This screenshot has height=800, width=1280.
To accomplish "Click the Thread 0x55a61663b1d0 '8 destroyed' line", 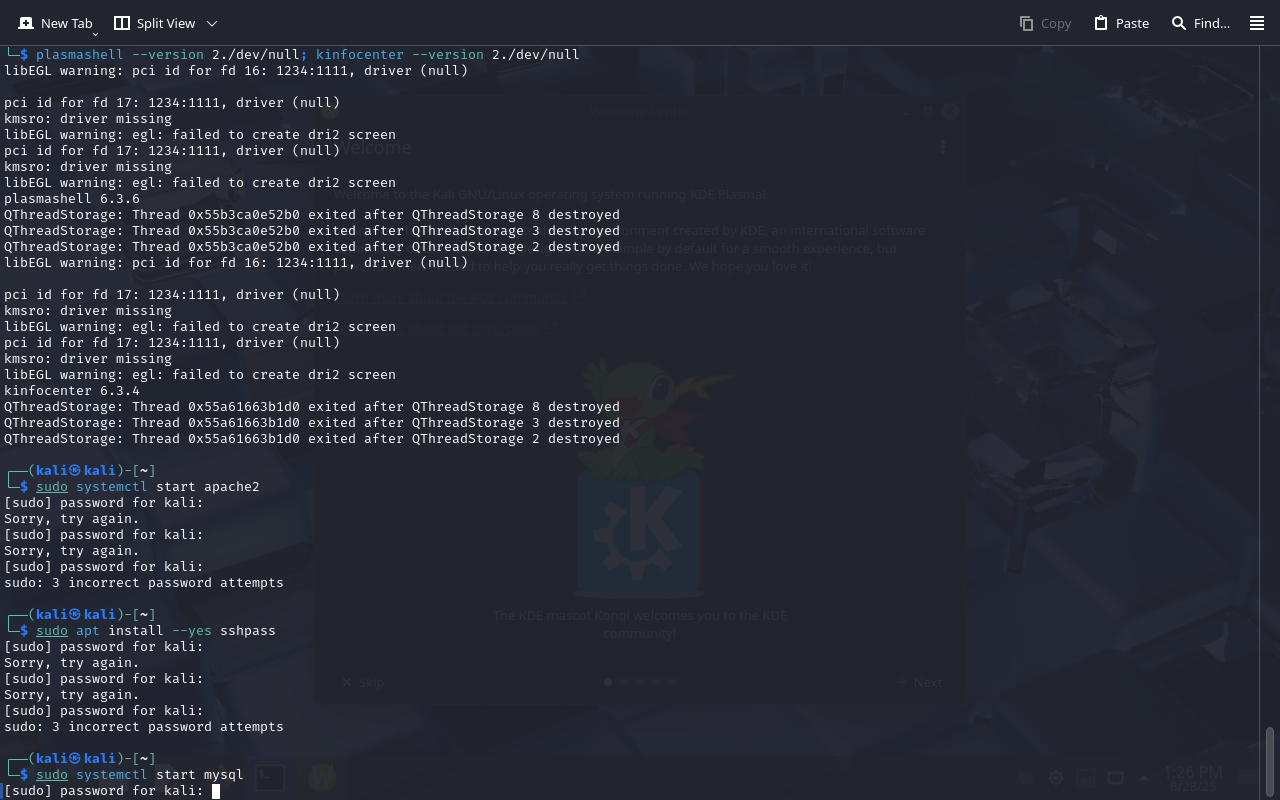I will [312, 407].
